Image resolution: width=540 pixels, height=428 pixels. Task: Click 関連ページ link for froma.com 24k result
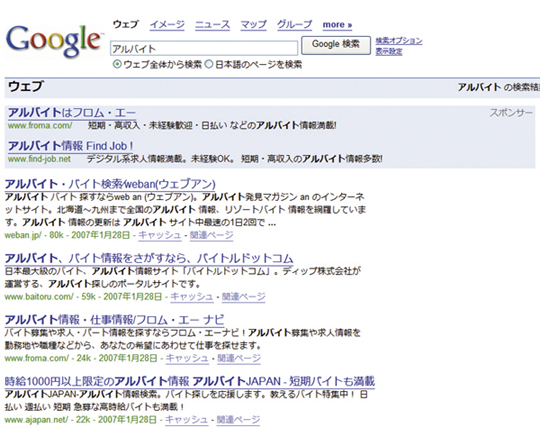(x=239, y=358)
